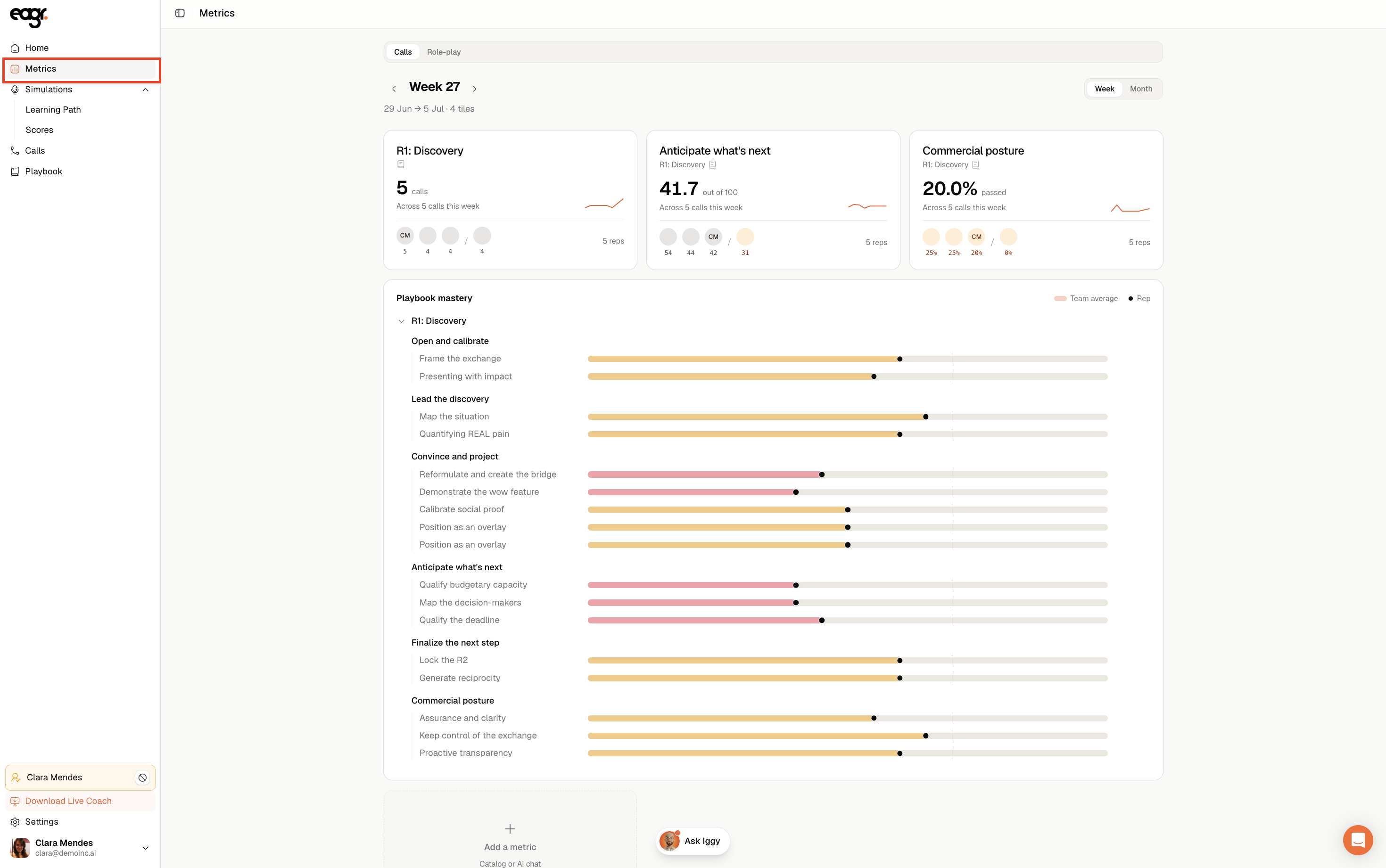Go to next week arrow

click(475, 89)
